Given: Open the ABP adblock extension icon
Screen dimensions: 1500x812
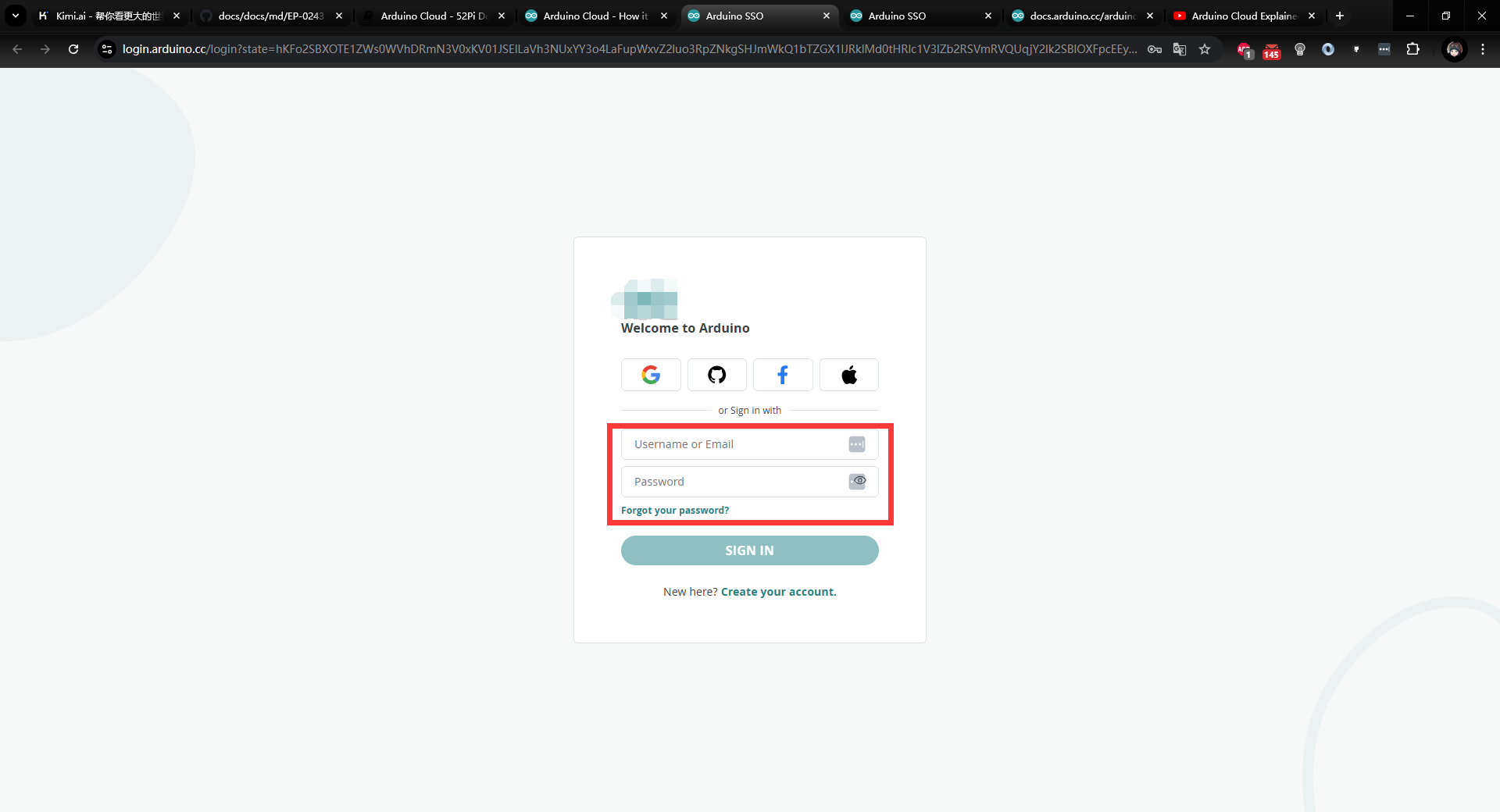Looking at the screenshot, I should 1245,50.
